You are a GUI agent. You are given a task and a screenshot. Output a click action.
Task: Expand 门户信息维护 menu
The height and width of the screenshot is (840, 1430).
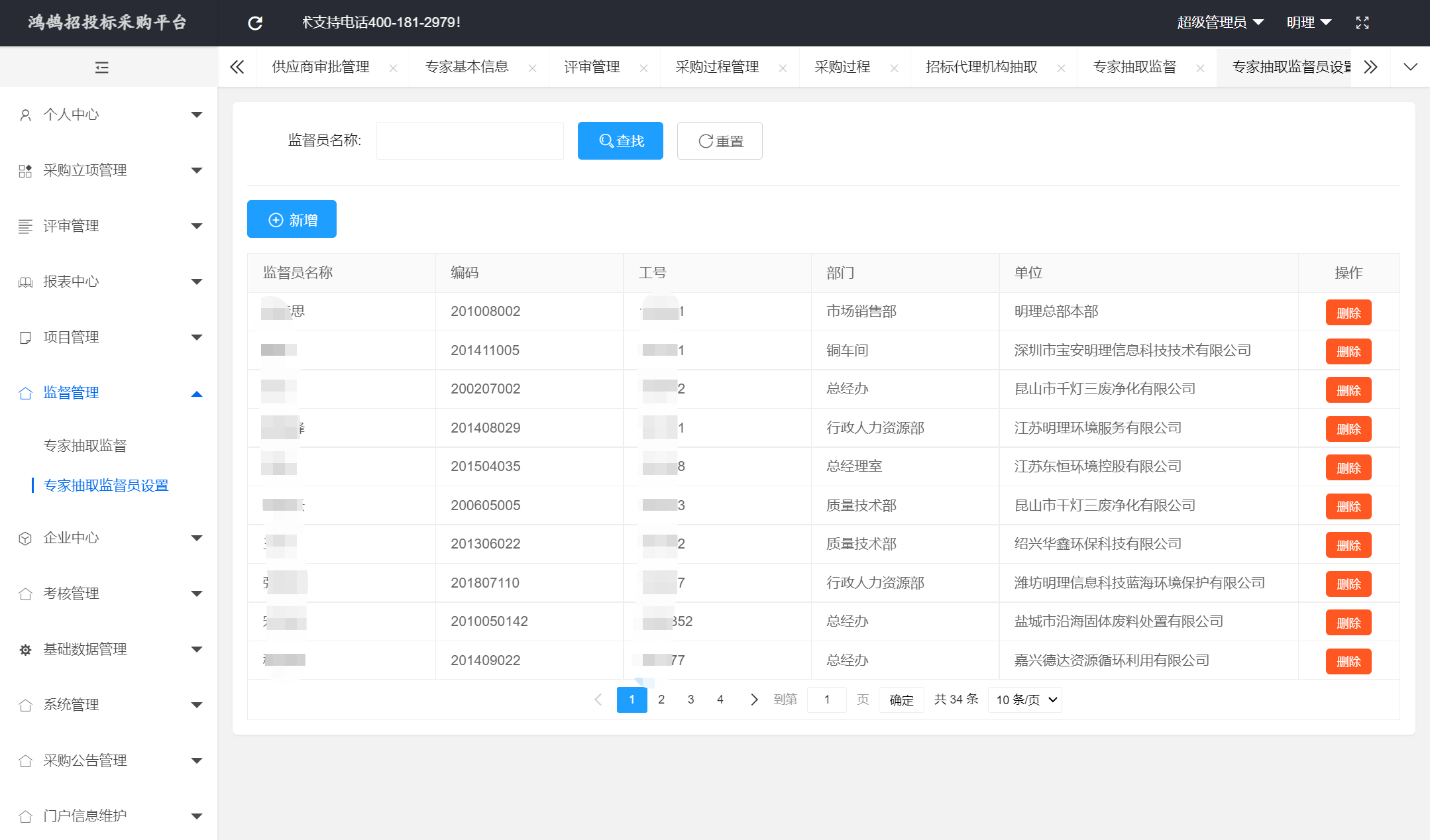pyautogui.click(x=109, y=816)
